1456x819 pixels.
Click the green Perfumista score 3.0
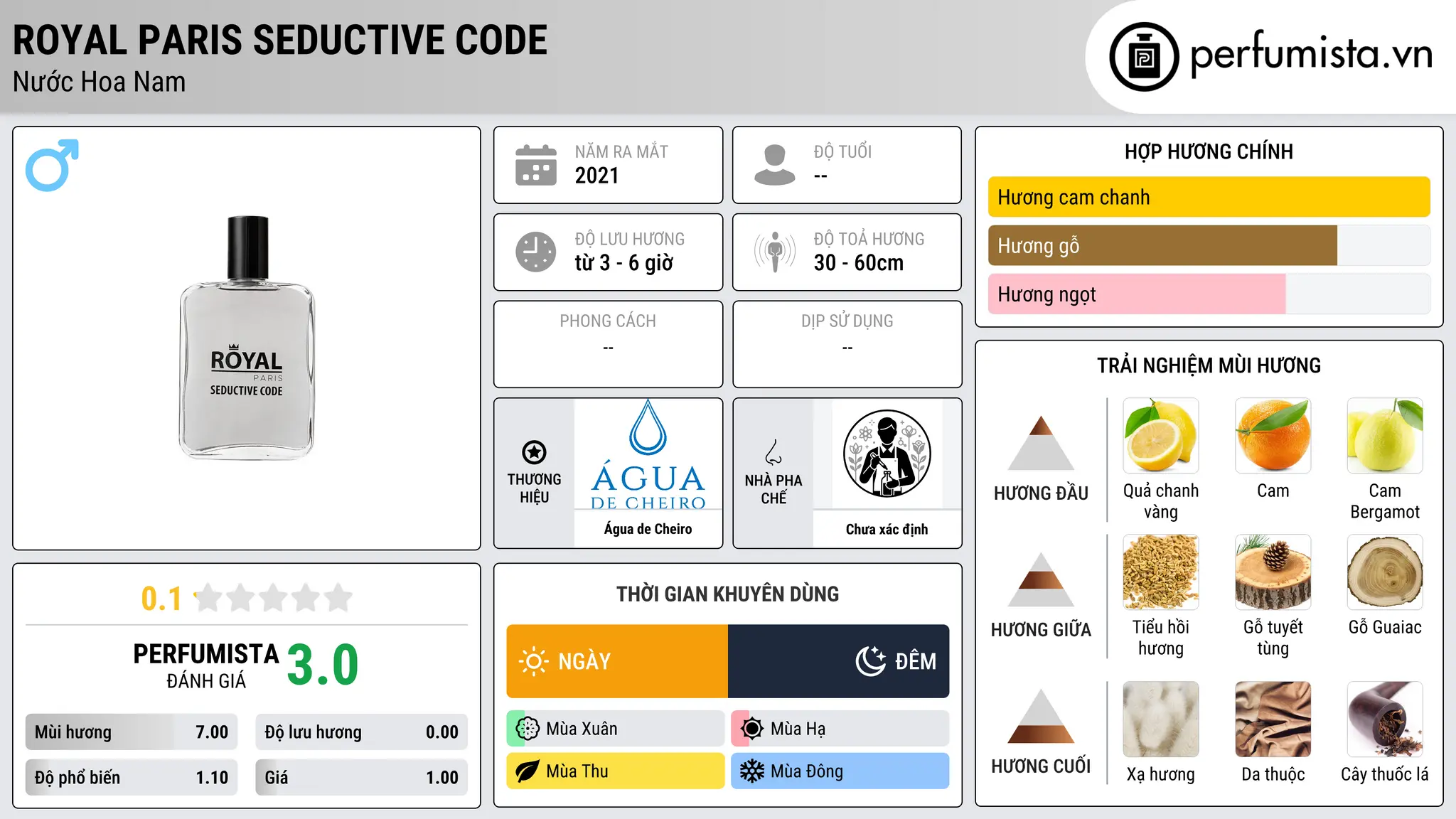point(323,665)
